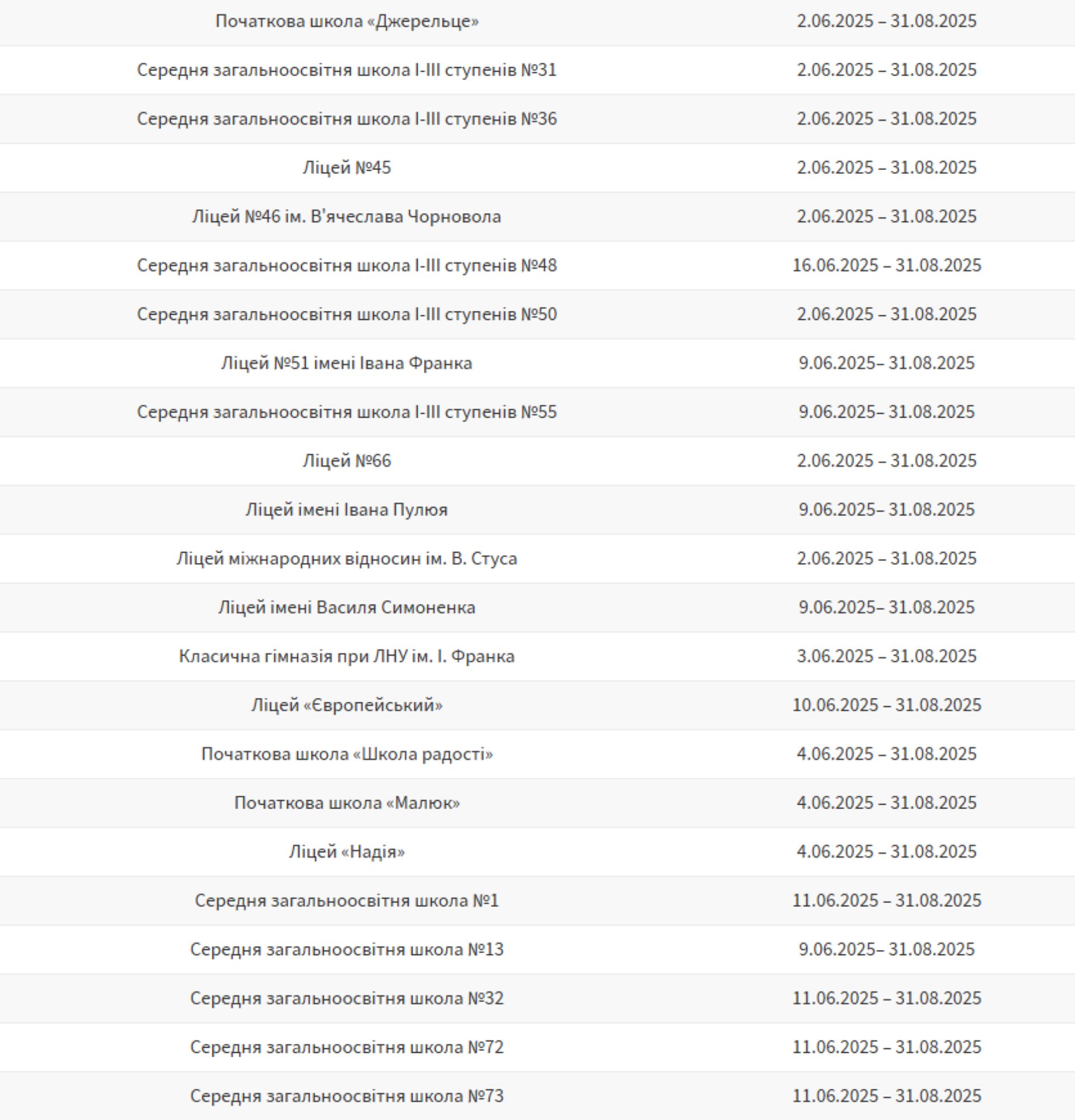Select the Ліцей «Надія» entry
Screen dimensions: 1075x1120
347,851
